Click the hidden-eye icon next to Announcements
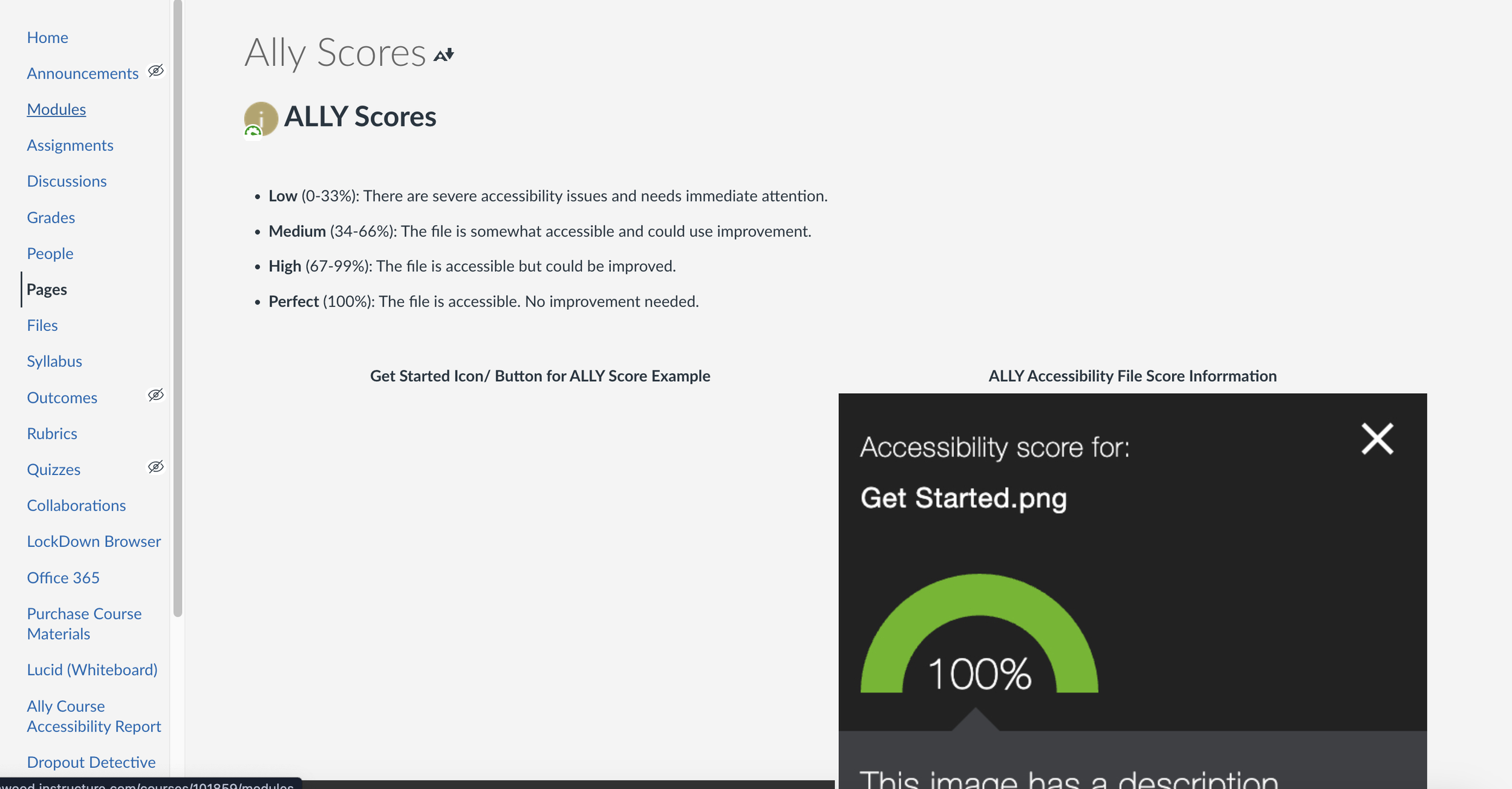This screenshot has width=1512, height=789. [x=156, y=71]
